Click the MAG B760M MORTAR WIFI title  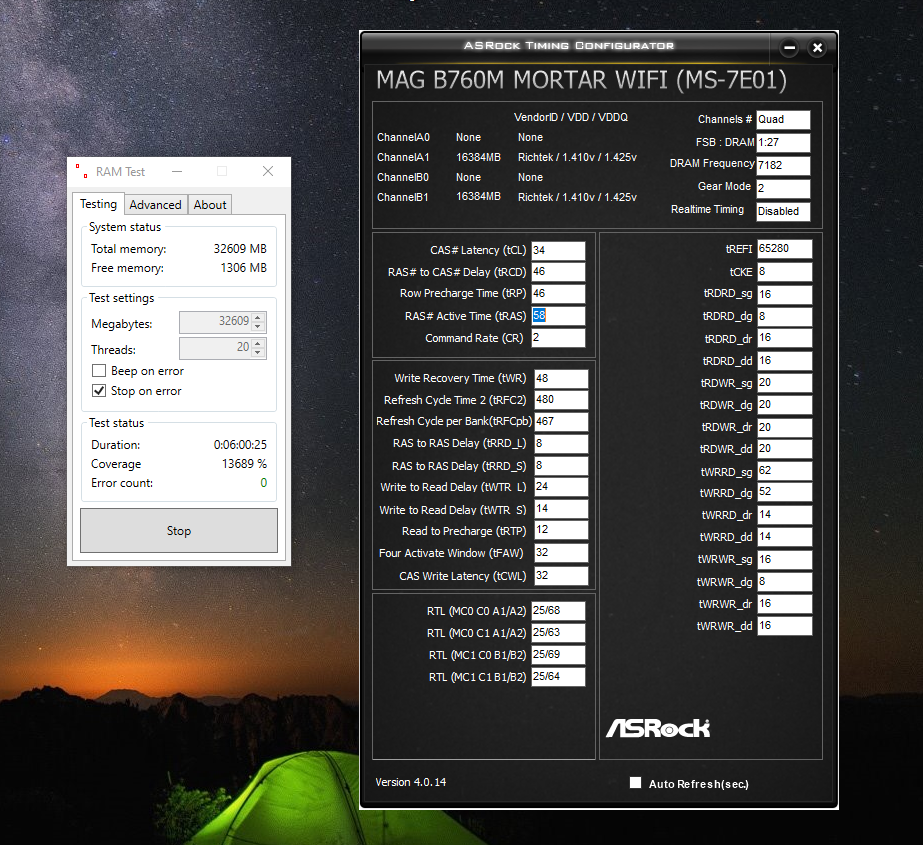pos(582,80)
